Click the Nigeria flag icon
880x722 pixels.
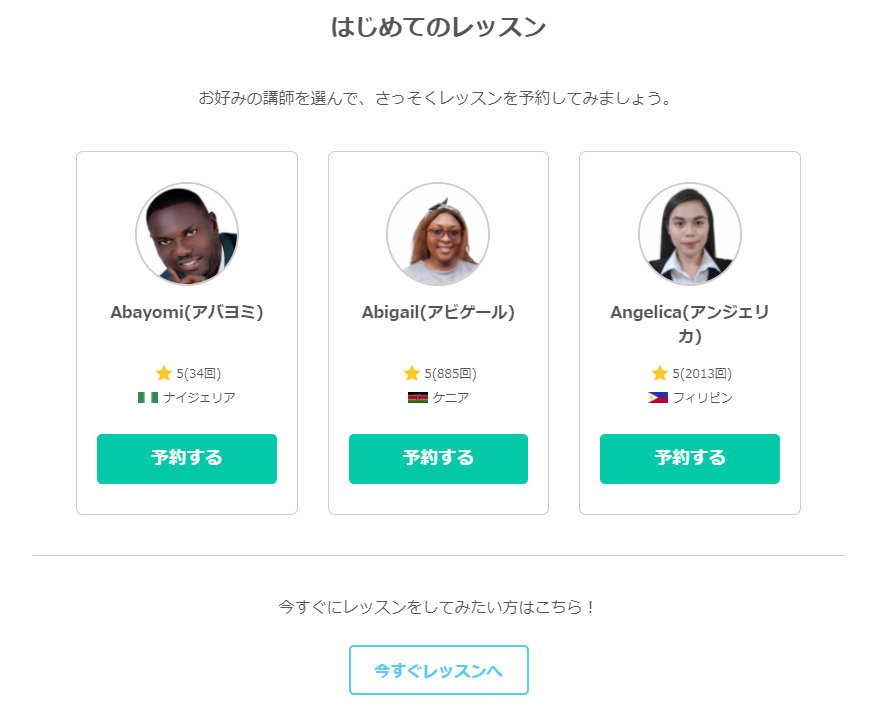point(148,397)
